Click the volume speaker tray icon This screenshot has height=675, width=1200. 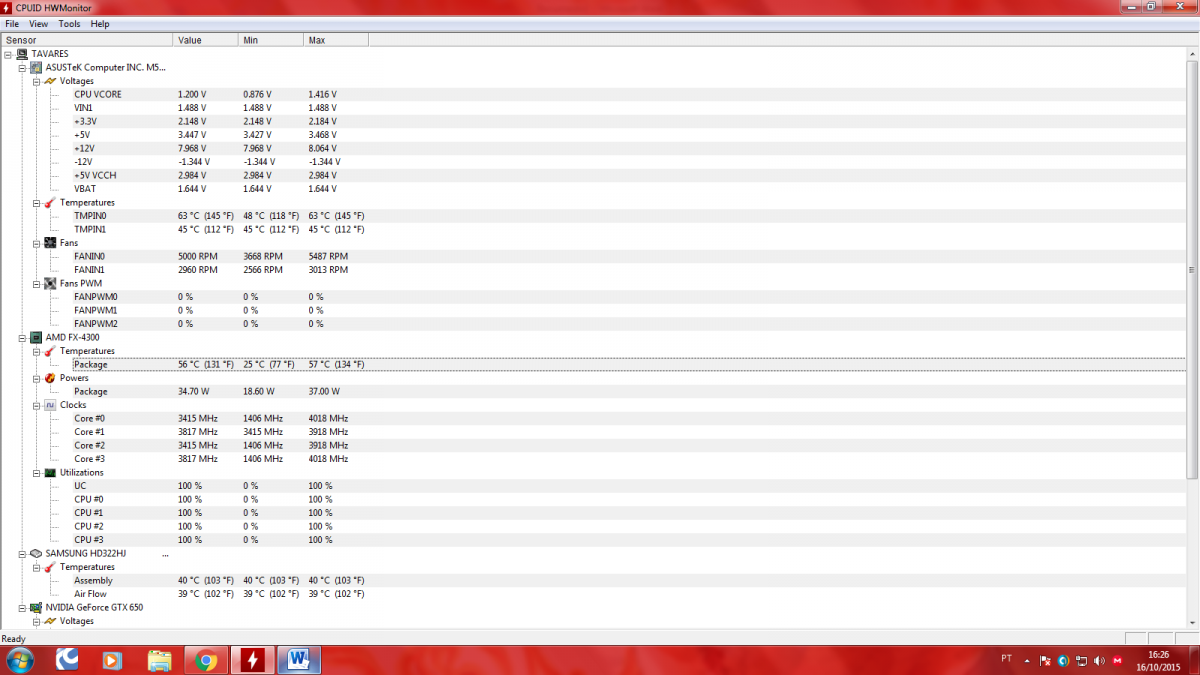coord(1098,661)
